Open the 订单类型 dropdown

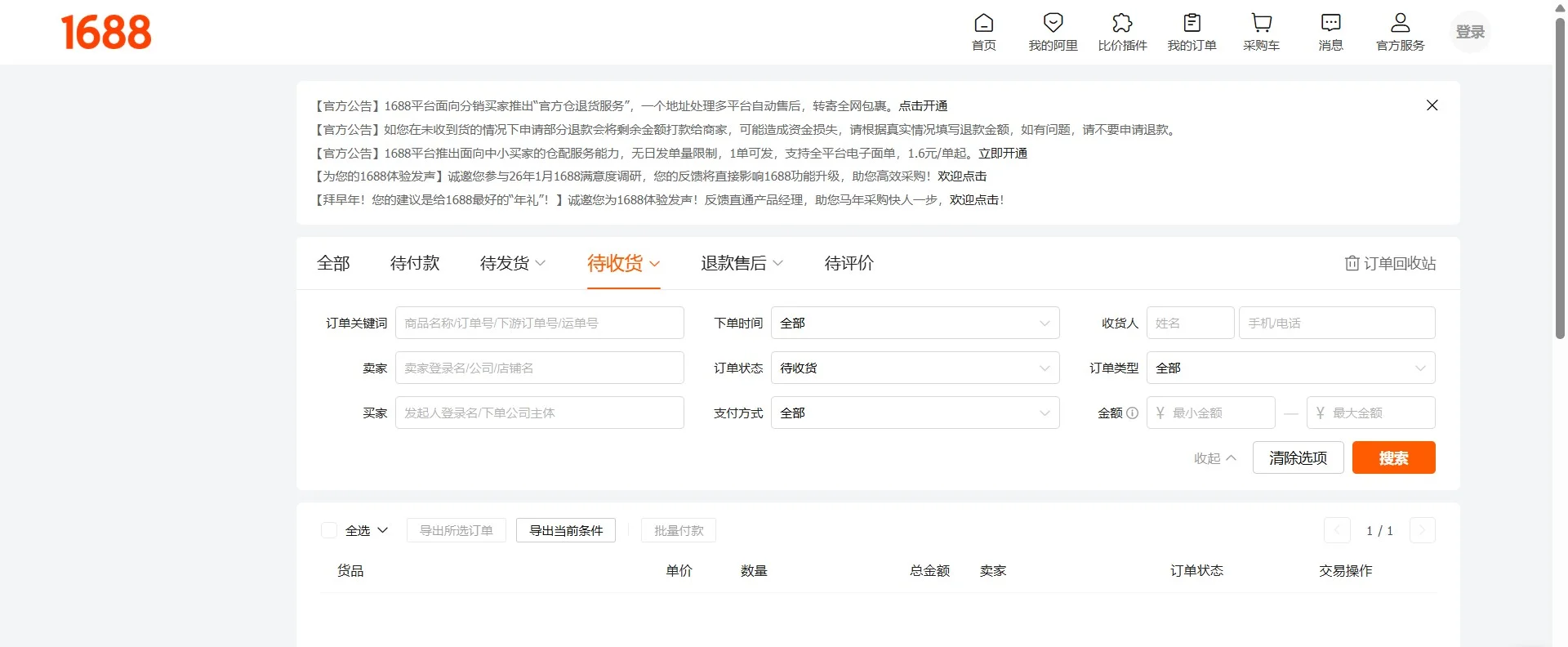1290,368
